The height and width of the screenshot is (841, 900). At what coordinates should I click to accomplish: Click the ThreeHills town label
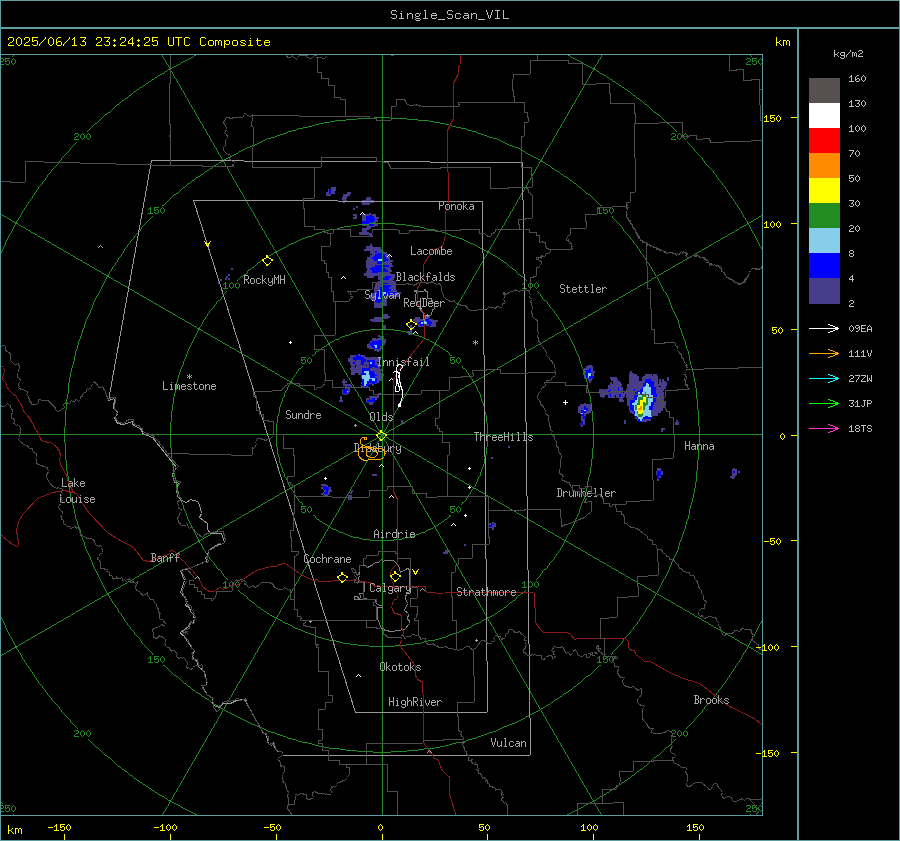pyautogui.click(x=503, y=437)
